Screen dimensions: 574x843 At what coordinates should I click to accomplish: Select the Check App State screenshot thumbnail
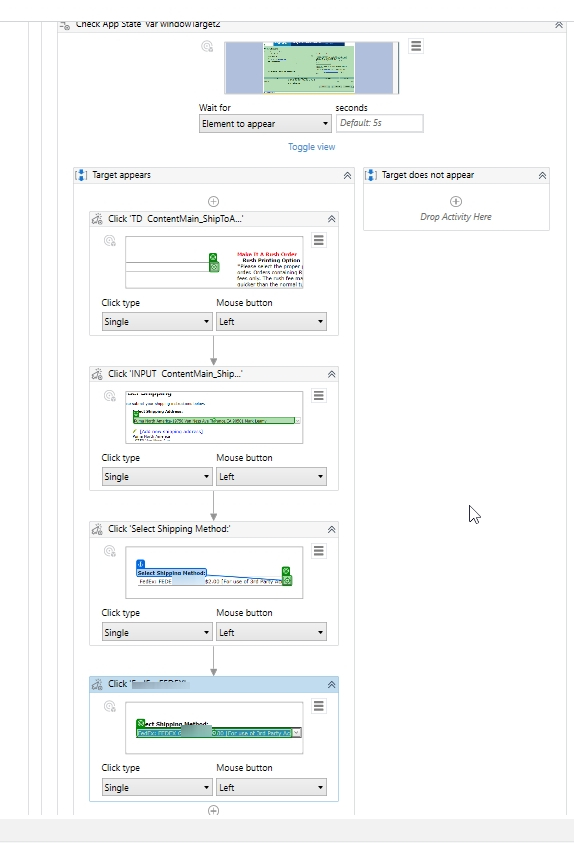pyautogui.click(x=312, y=68)
